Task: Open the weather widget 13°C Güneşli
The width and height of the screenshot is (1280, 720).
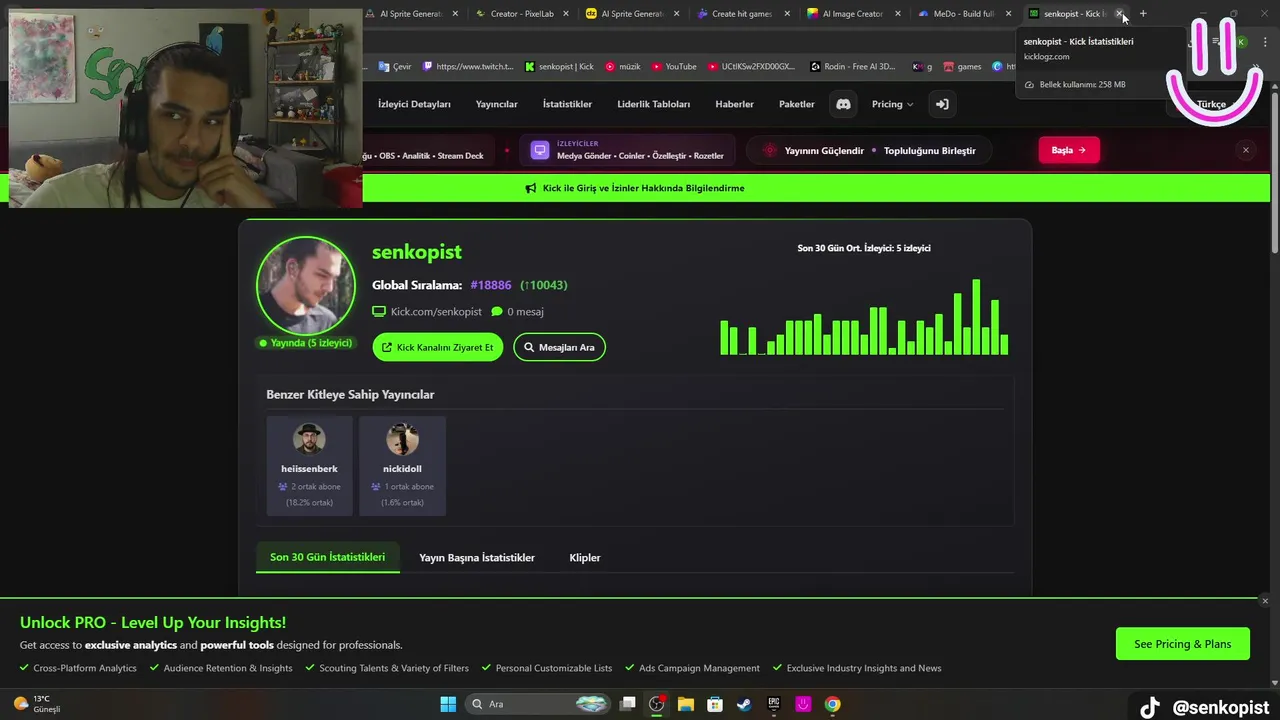Action: (x=38, y=704)
